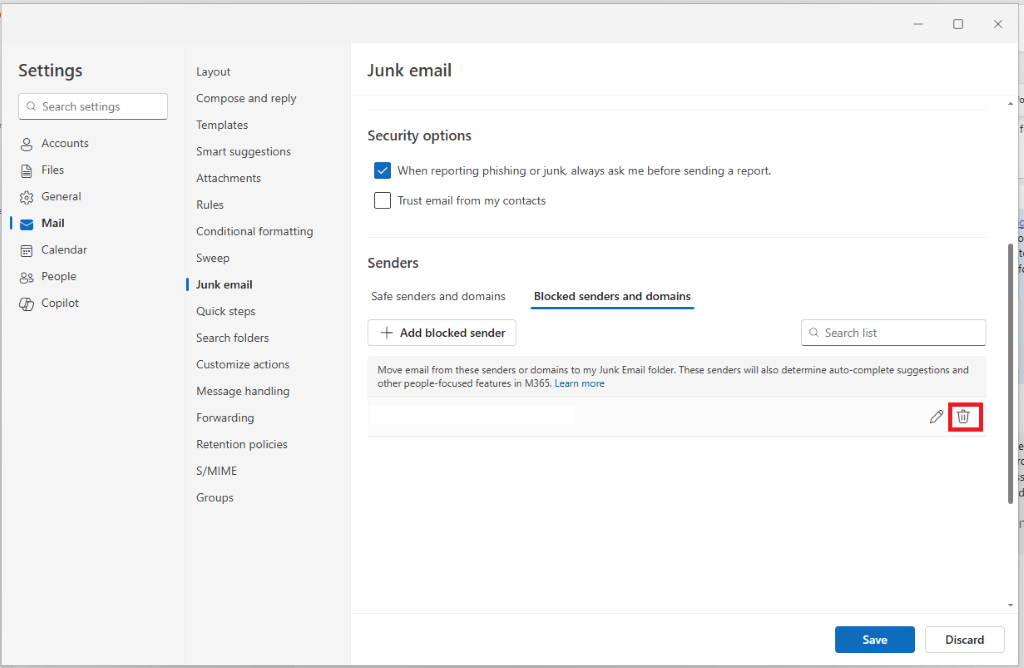Click the Files document icon

tap(26, 170)
